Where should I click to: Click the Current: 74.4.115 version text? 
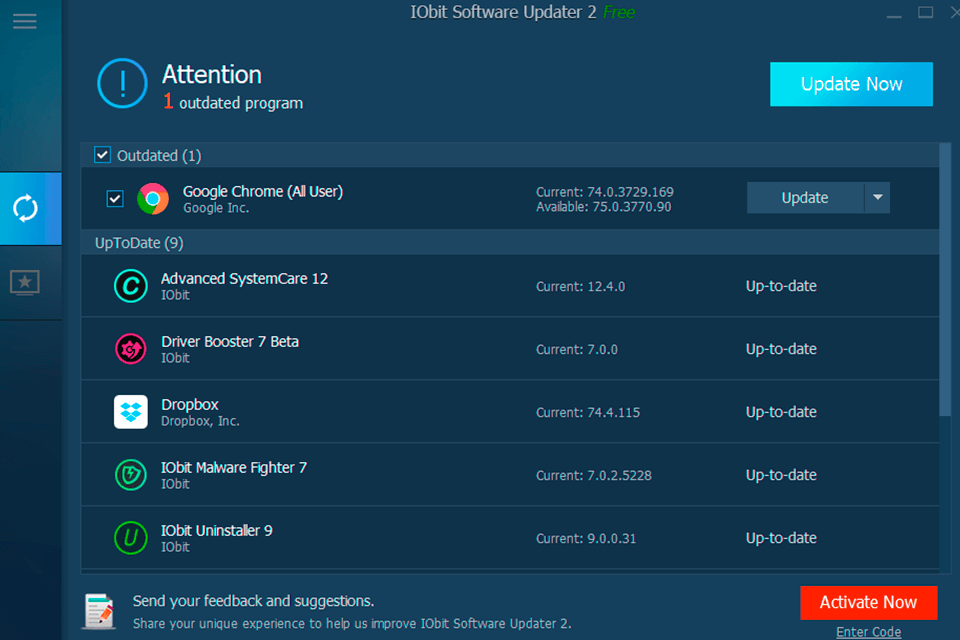(588, 413)
